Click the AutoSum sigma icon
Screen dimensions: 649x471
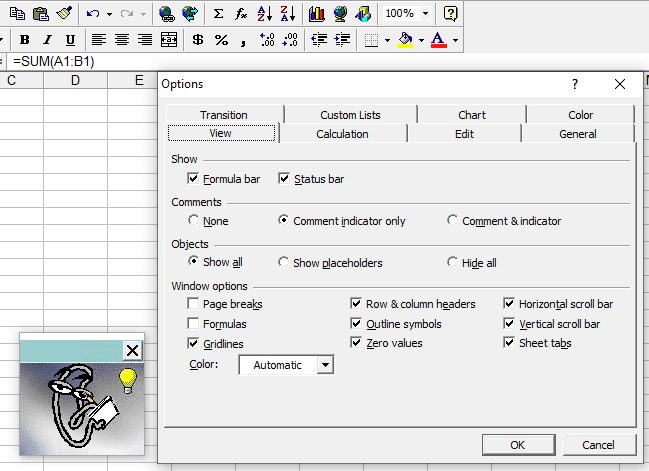[x=219, y=14]
